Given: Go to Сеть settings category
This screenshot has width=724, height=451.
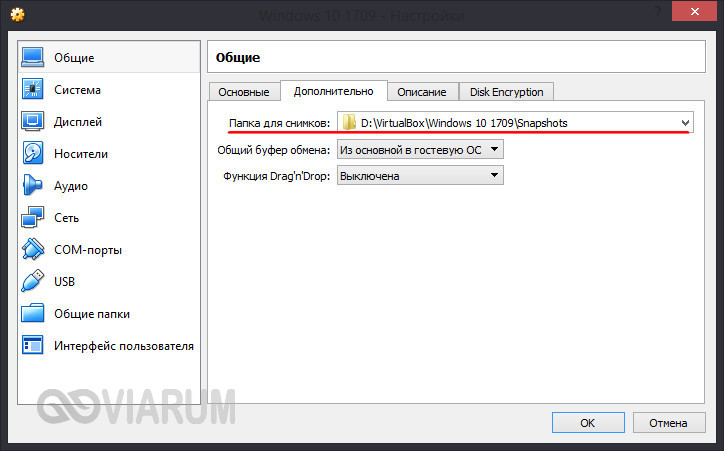Looking at the screenshot, I should click(x=109, y=217).
